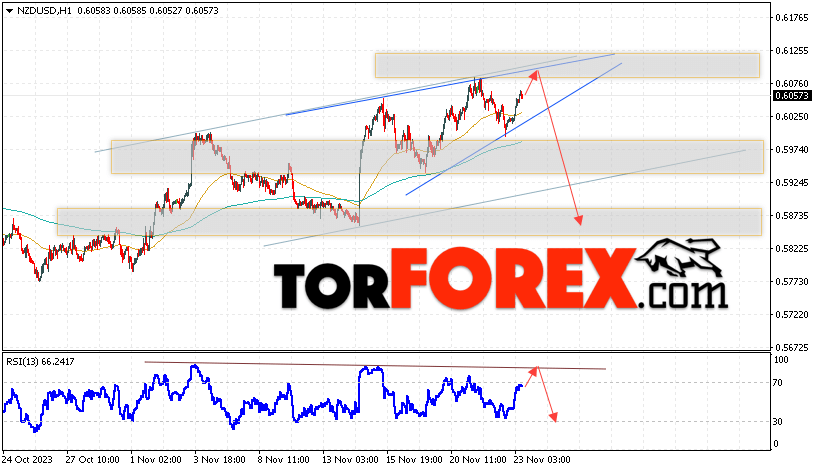Select the high value 0.60585 in header

(x=130, y=10)
